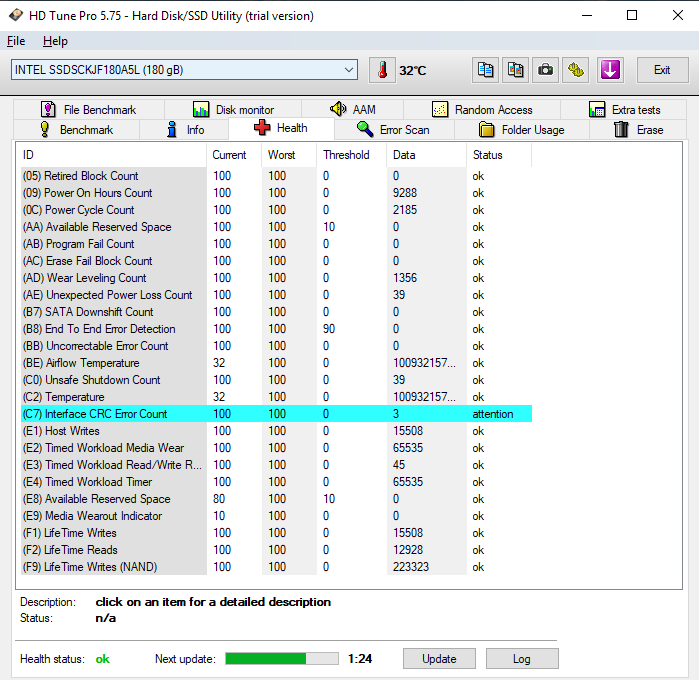Open the Help menu
The image size is (699, 680).
click(x=55, y=41)
